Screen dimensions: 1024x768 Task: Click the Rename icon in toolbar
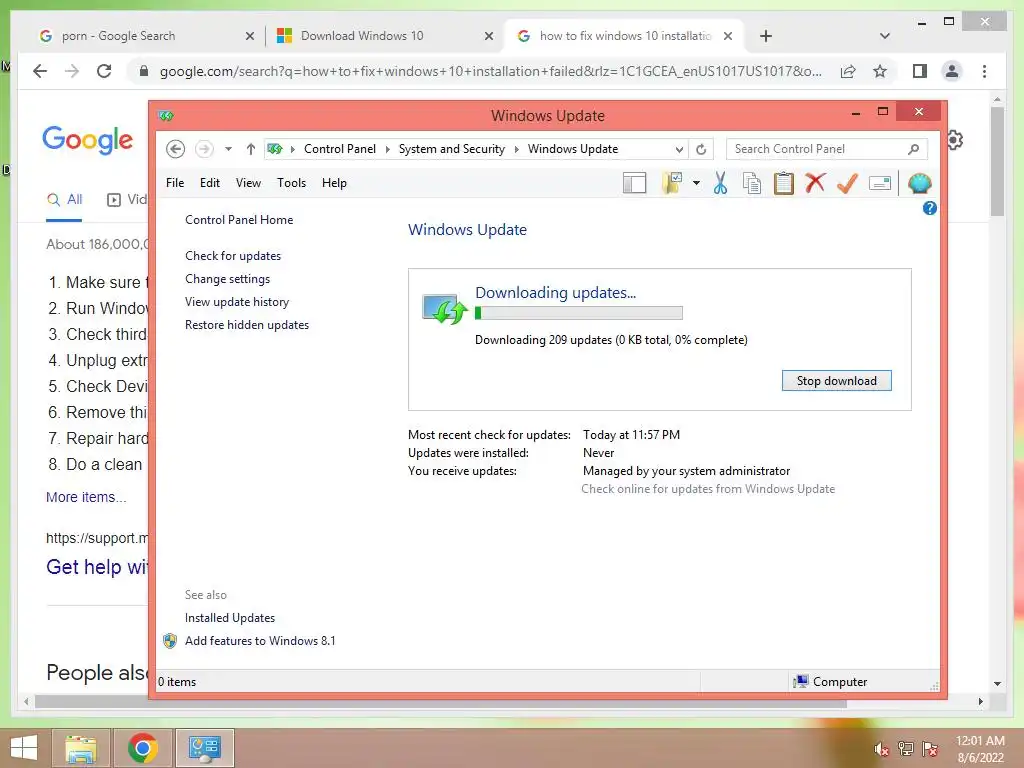click(880, 184)
